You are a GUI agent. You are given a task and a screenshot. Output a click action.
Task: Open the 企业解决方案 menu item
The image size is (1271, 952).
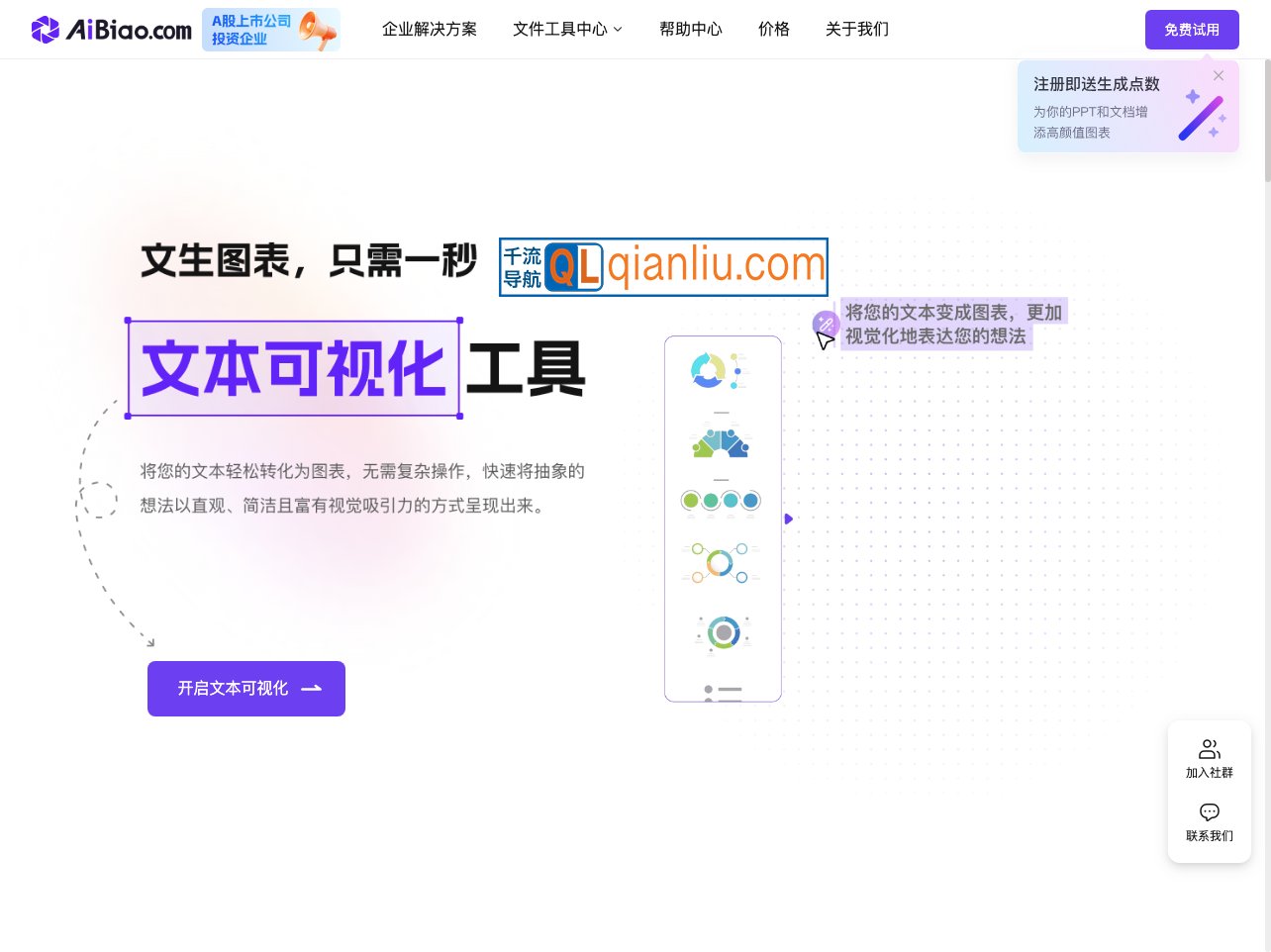tap(430, 30)
